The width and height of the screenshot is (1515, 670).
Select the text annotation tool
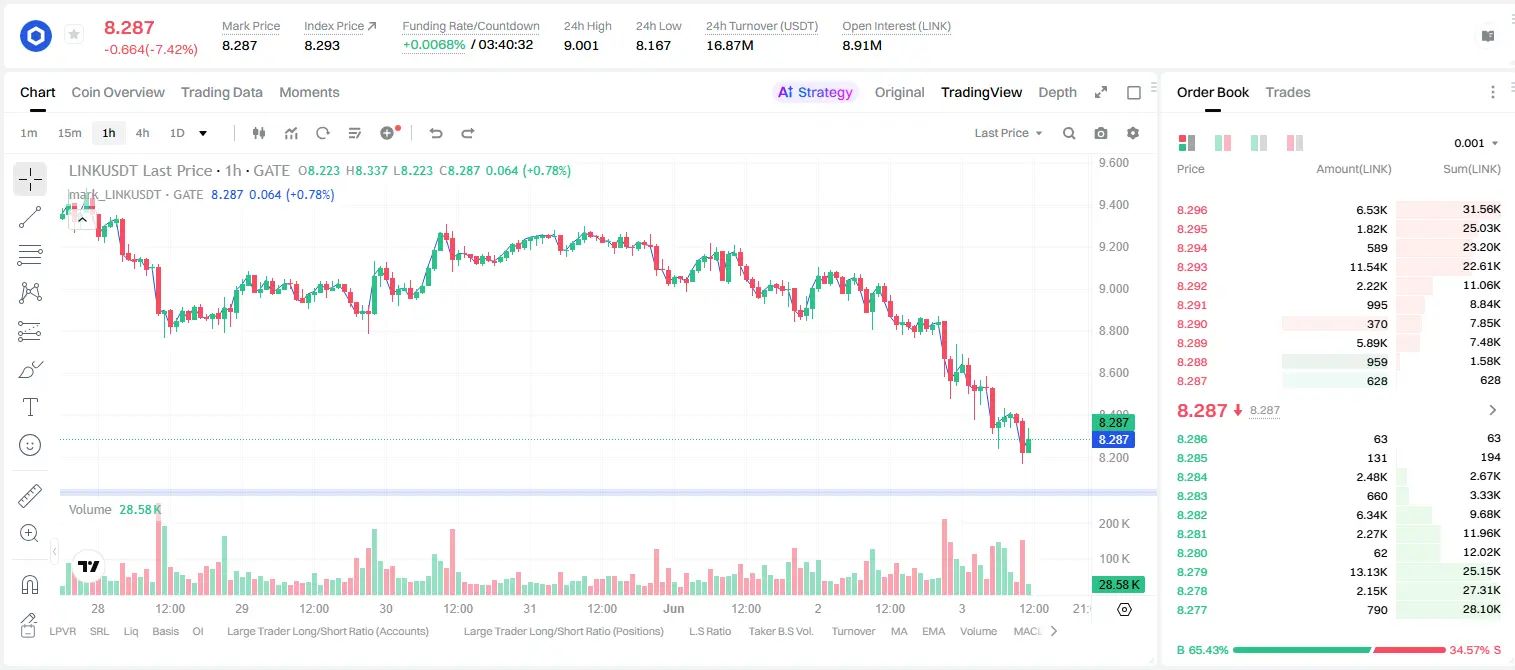[30, 407]
